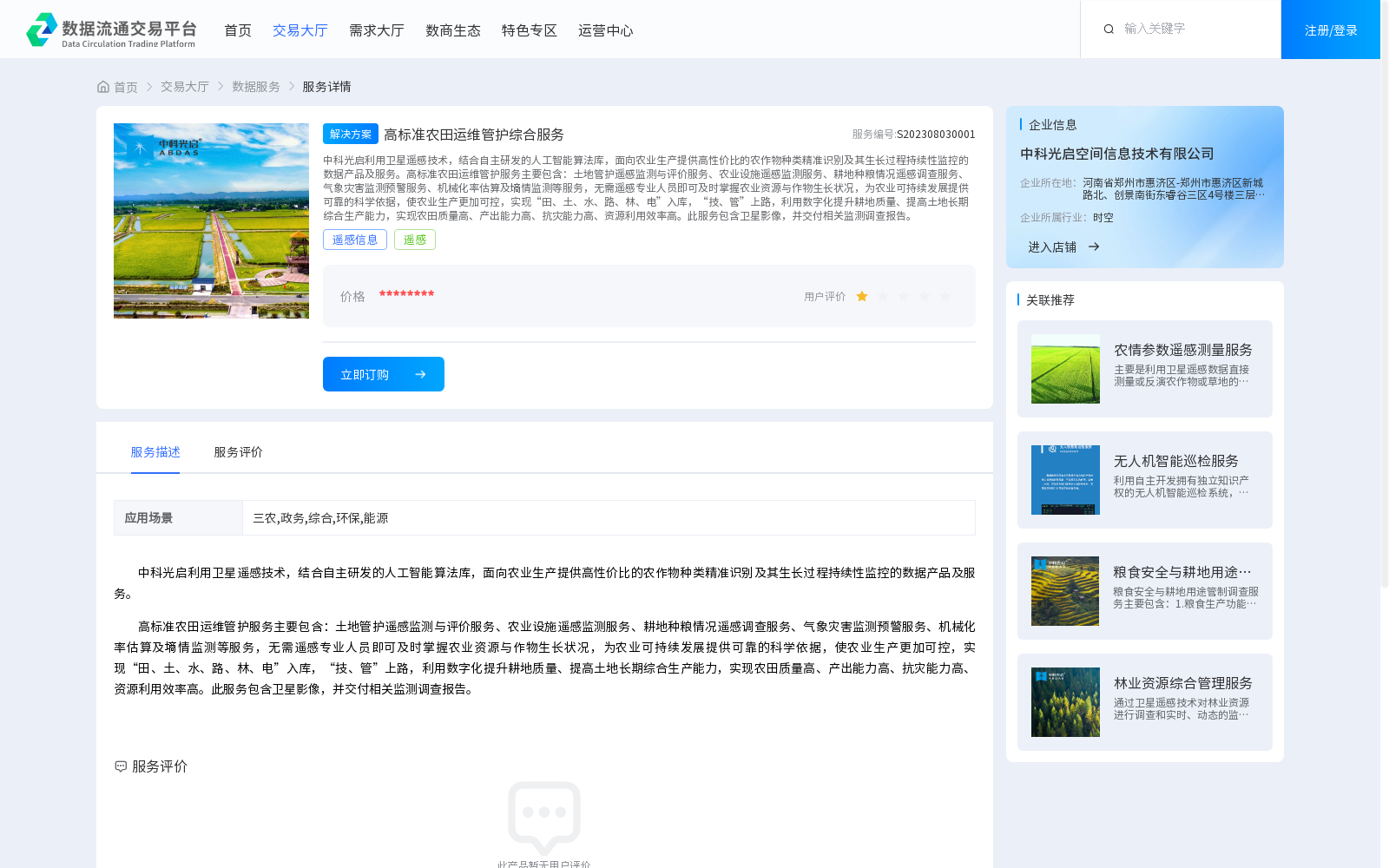
Task: Click the platform logo icon
Action: [x=42, y=30]
